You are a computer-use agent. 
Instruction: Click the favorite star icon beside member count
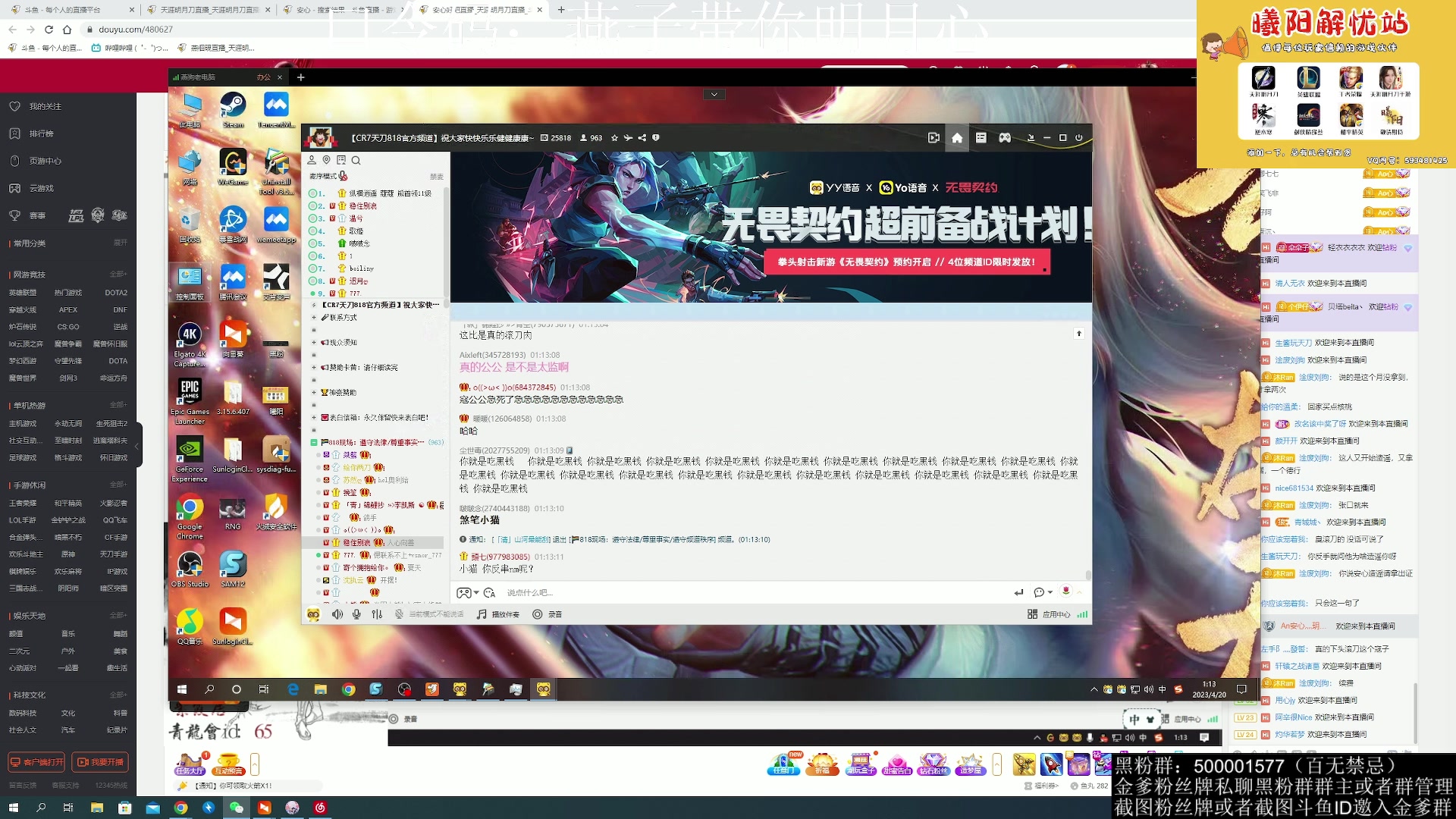[614, 138]
